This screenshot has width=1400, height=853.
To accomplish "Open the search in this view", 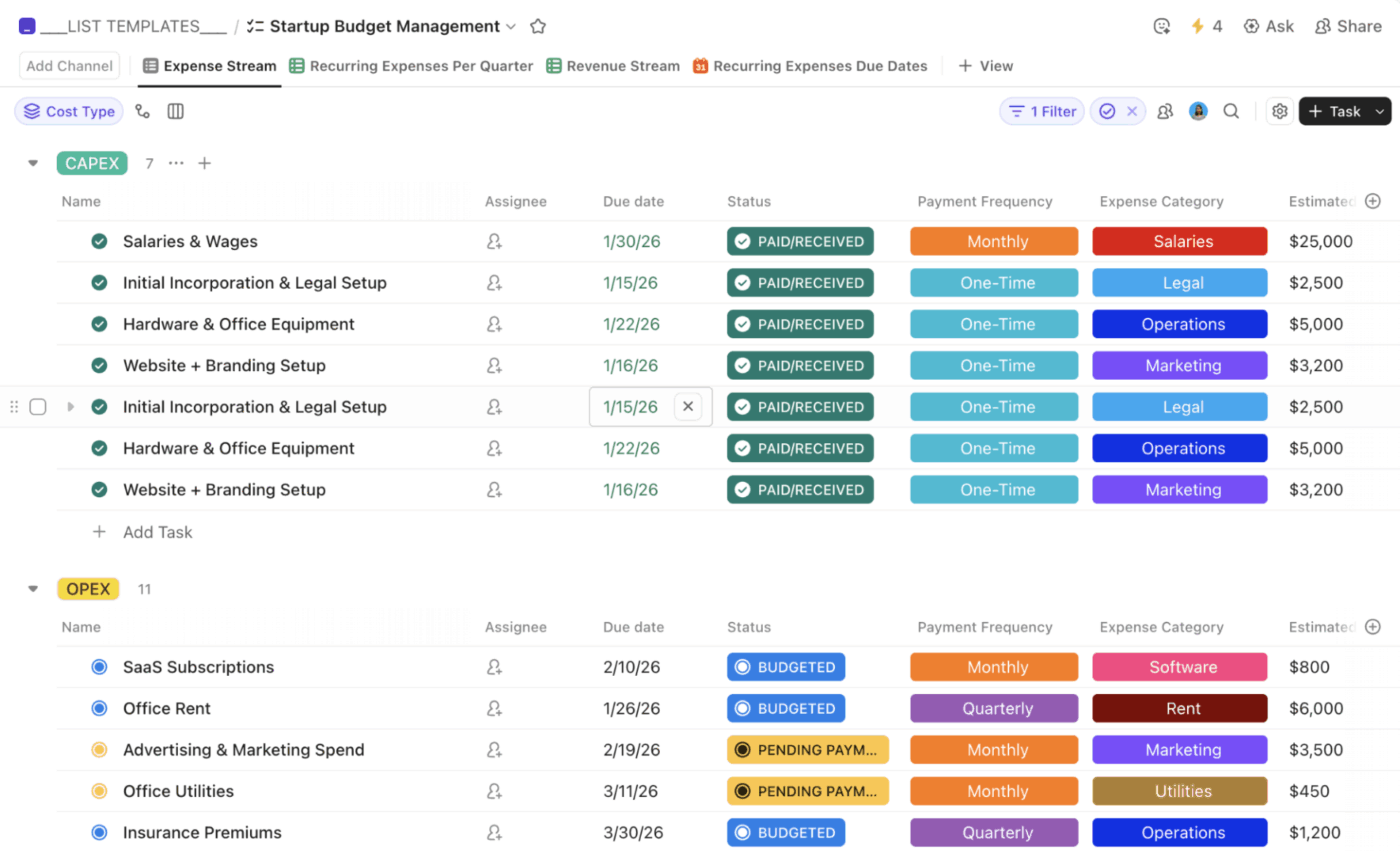I will tap(1231, 111).
